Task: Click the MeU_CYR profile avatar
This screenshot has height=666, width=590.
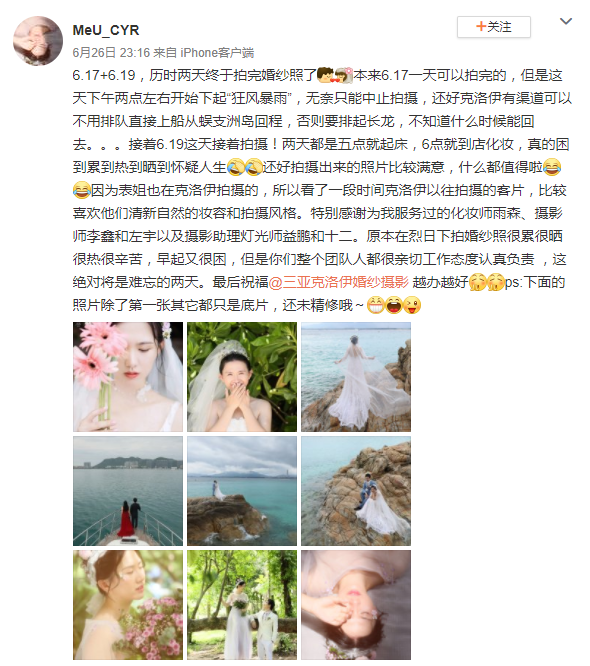Action: point(38,41)
